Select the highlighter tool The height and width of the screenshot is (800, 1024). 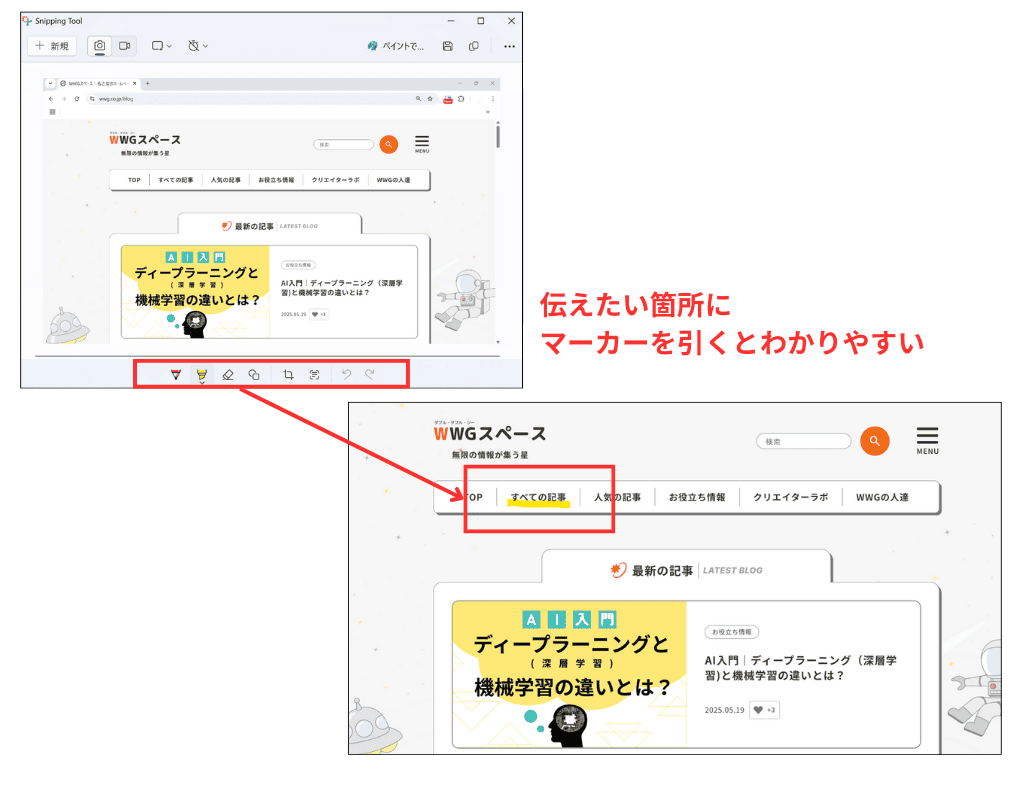(201, 374)
